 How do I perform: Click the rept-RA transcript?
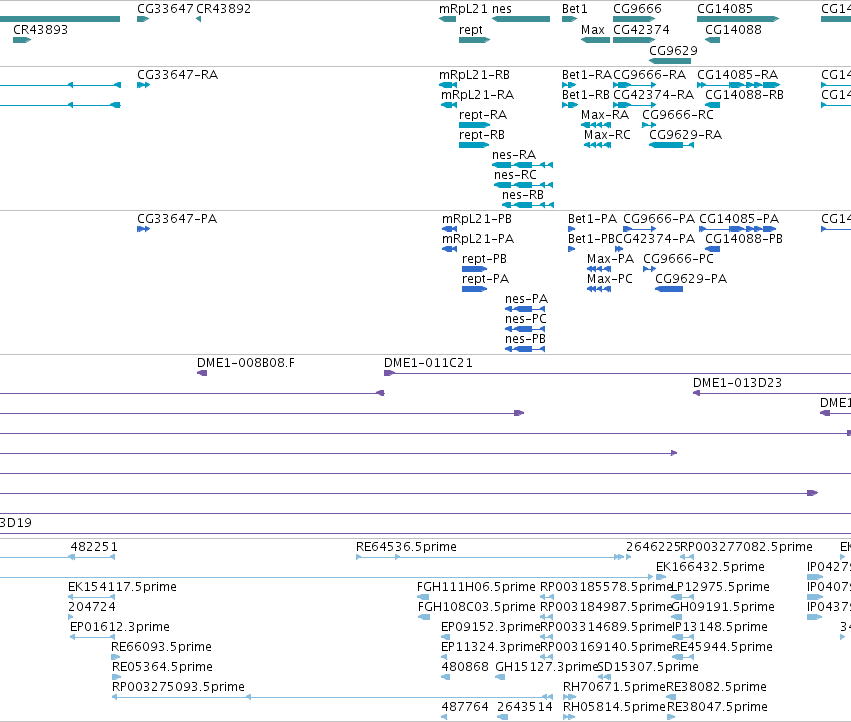tap(474, 125)
